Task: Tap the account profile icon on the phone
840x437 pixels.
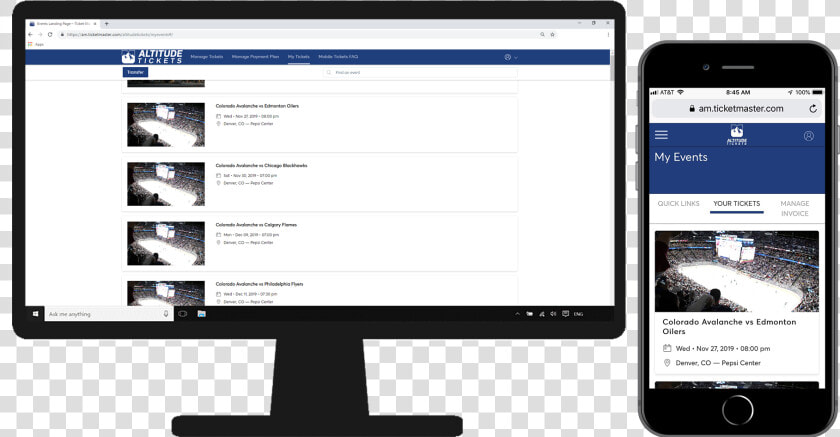Action: (x=809, y=136)
